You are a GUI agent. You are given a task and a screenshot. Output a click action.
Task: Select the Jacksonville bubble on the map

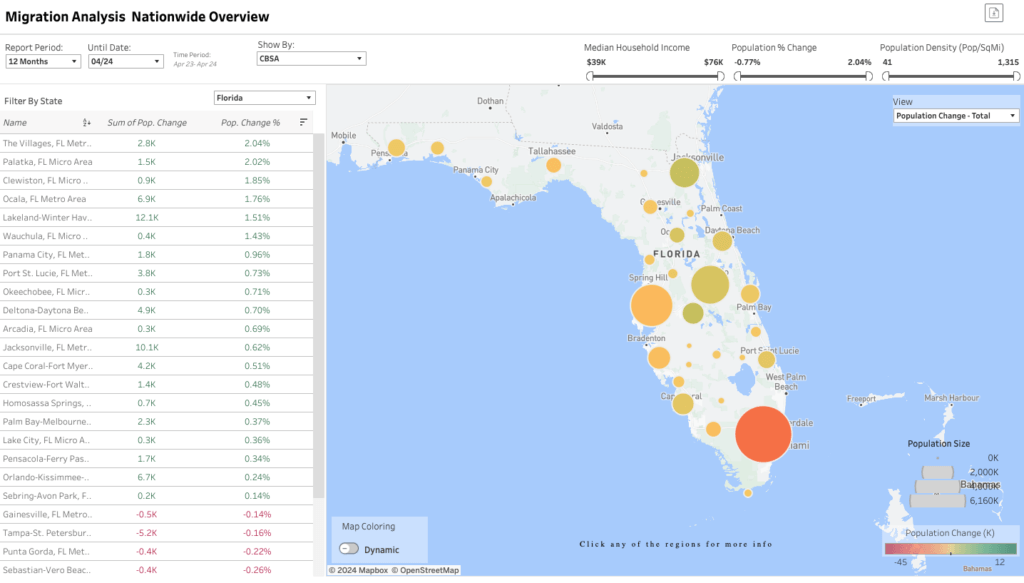click(x=684, y=173)
